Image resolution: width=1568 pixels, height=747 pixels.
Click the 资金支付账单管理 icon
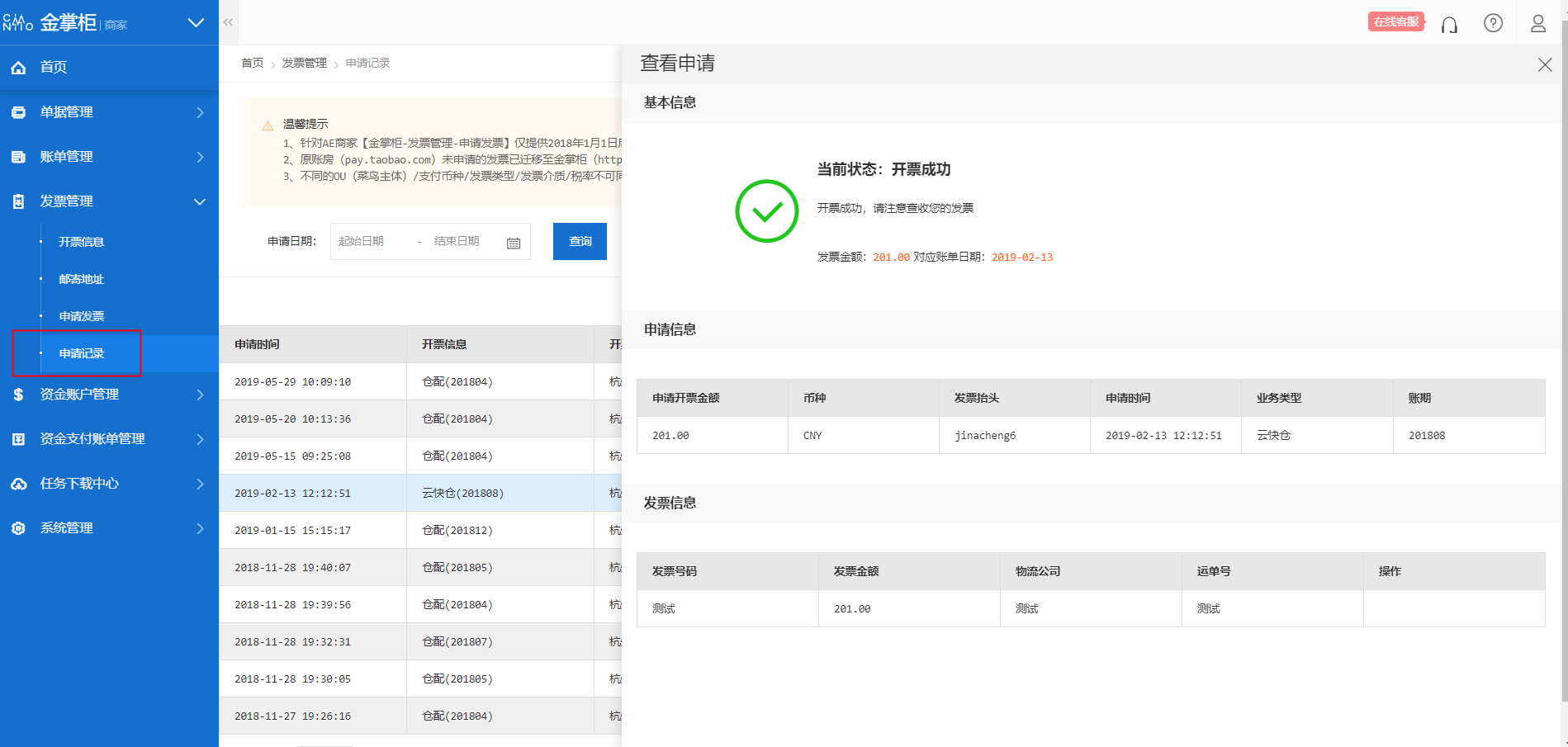[18, 439]
